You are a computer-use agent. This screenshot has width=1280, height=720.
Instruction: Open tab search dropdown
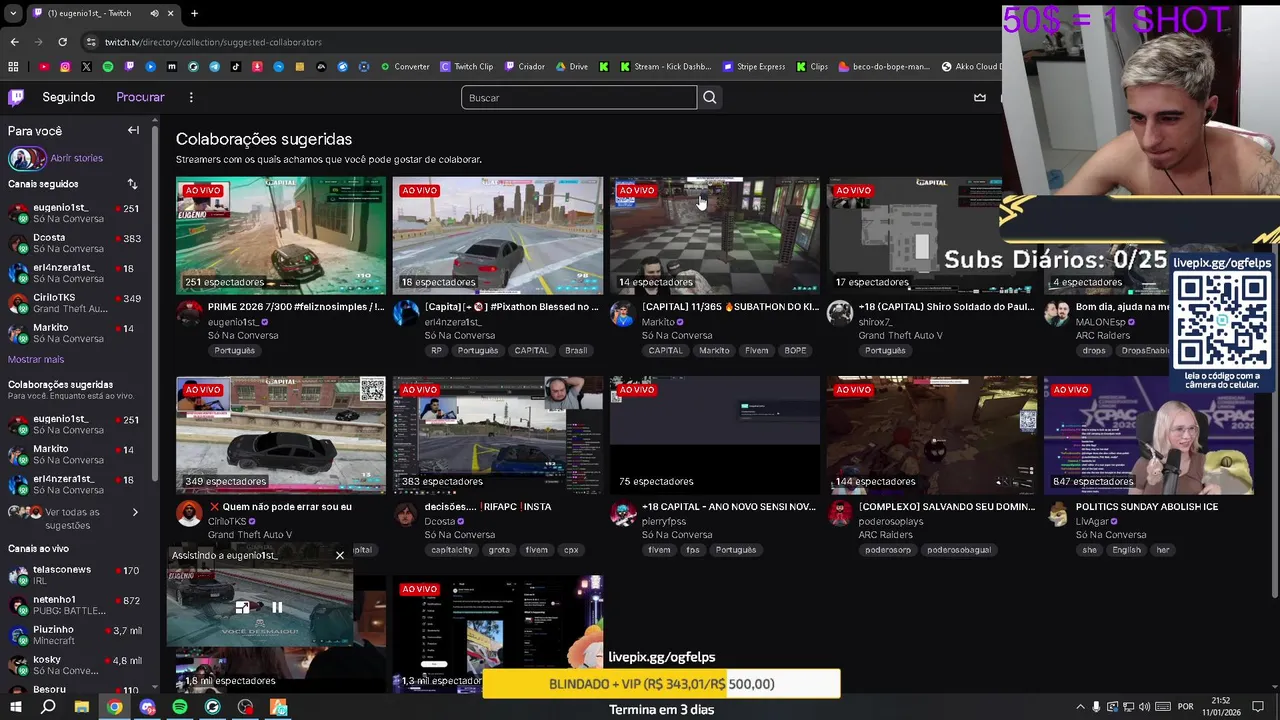point(13,13)
